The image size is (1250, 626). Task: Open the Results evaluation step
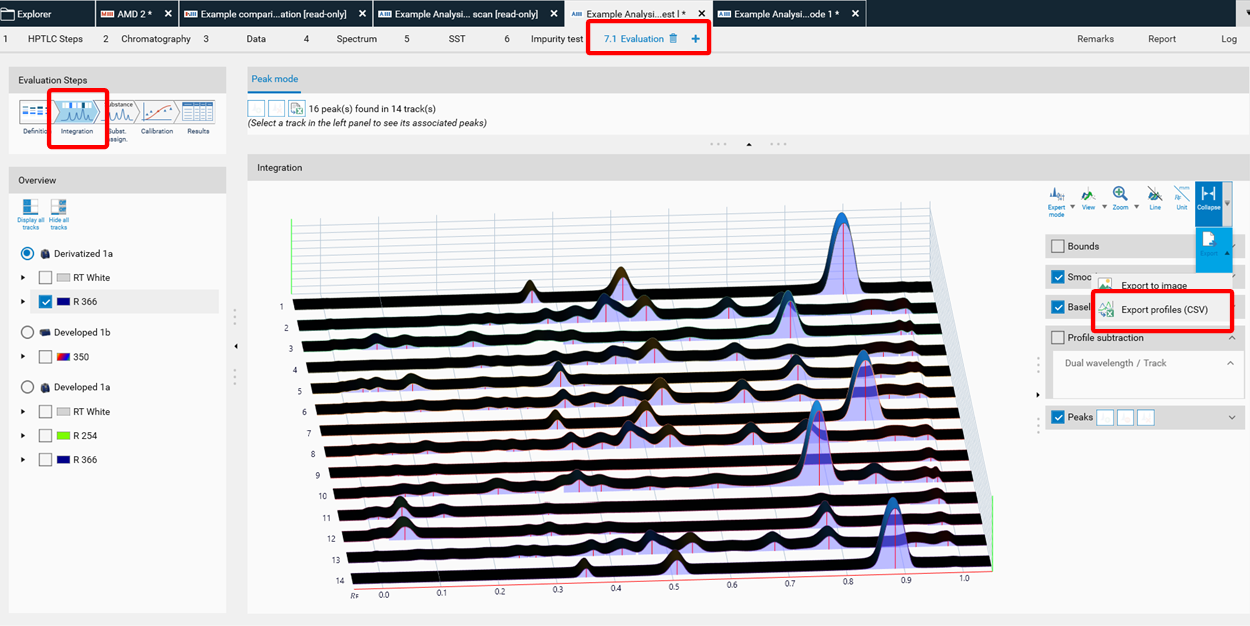pos(196,115)
